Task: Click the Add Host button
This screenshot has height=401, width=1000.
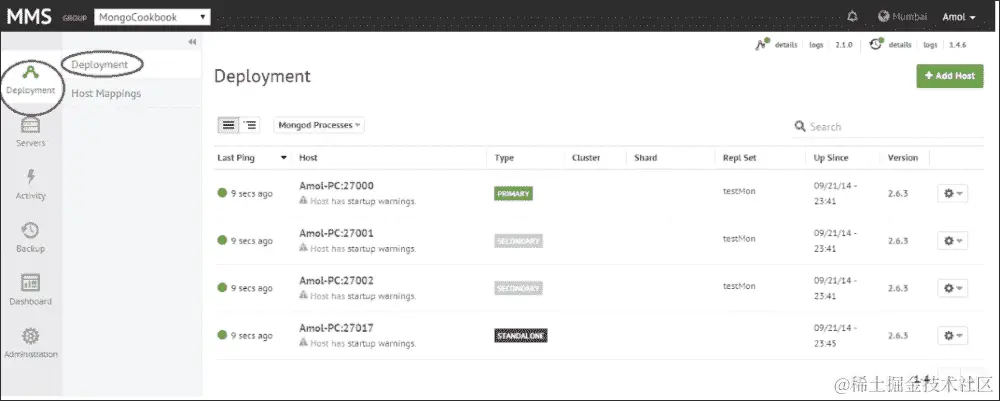Action: pyautogui.click(x=950, y=76)
